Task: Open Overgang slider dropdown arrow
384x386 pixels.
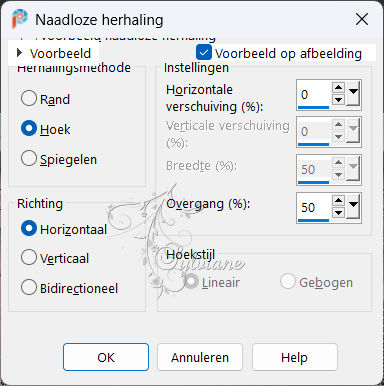Action: click(353, 207)
